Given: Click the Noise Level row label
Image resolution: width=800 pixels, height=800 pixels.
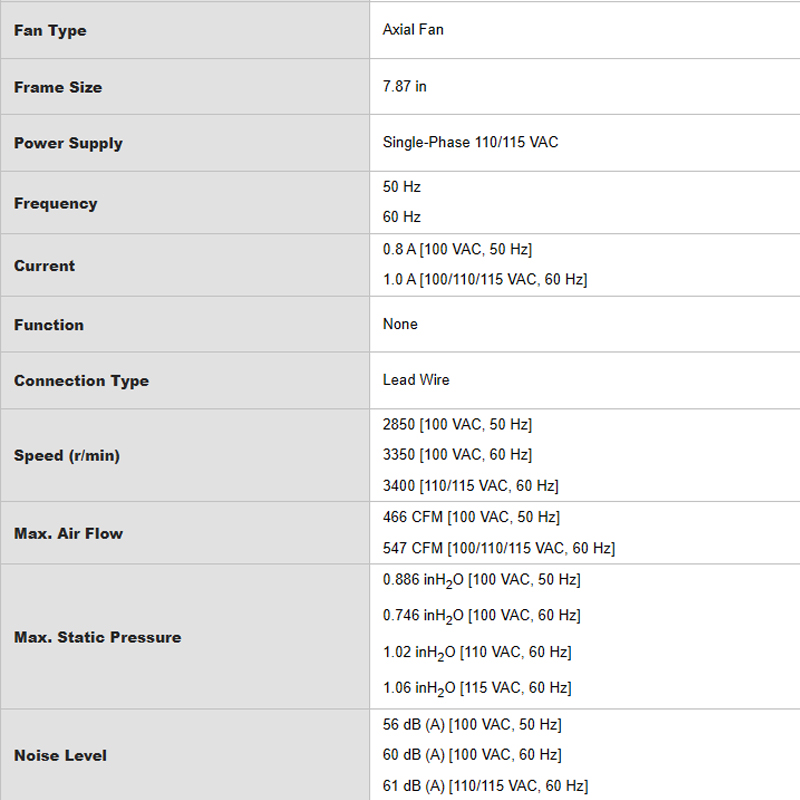Looking at the screenshot, I should (60, 756).
